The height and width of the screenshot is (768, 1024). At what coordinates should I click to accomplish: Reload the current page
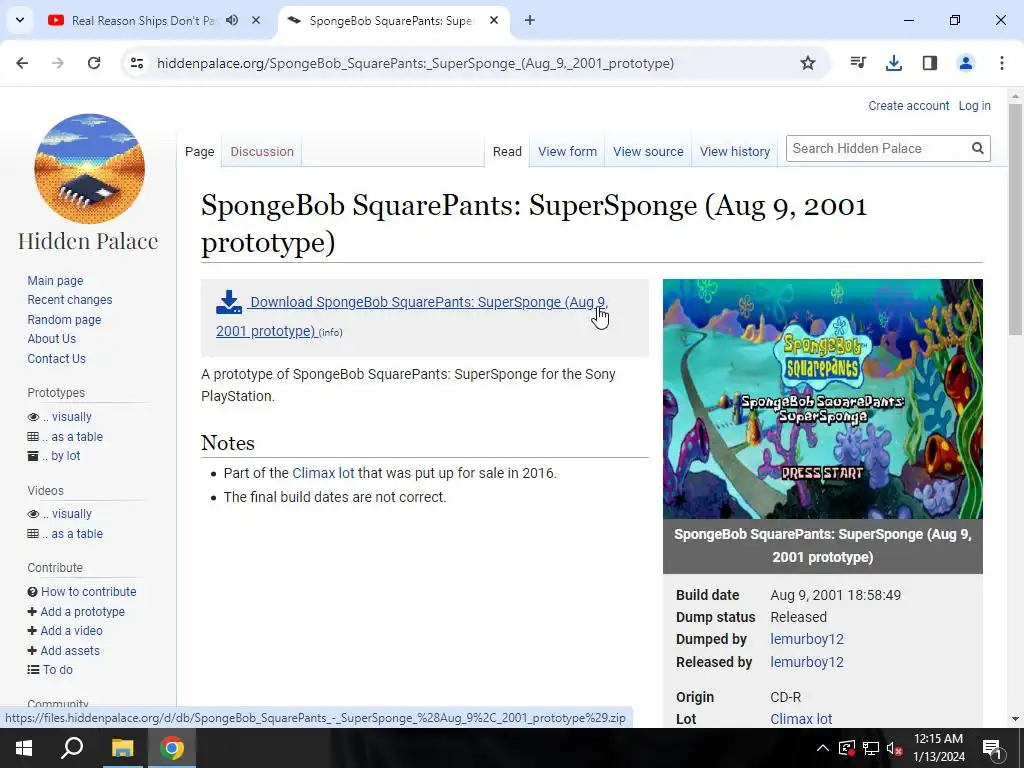[94, 63]
